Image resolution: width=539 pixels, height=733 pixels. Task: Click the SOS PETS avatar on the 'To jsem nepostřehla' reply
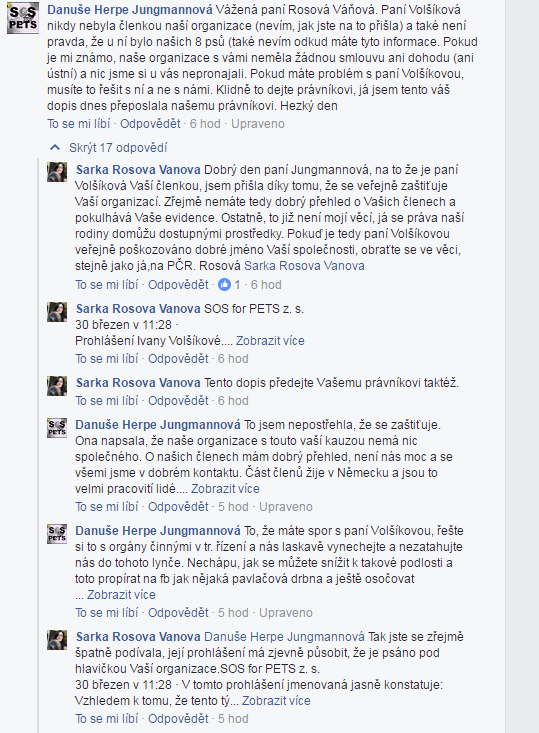click(x=57, y=427)
